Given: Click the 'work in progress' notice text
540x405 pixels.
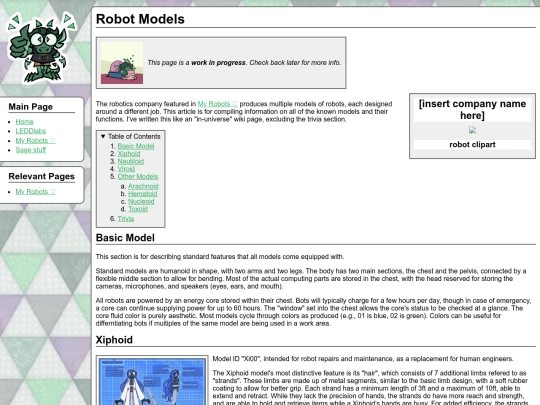Looking at the screenshot, I should point(245,63).
